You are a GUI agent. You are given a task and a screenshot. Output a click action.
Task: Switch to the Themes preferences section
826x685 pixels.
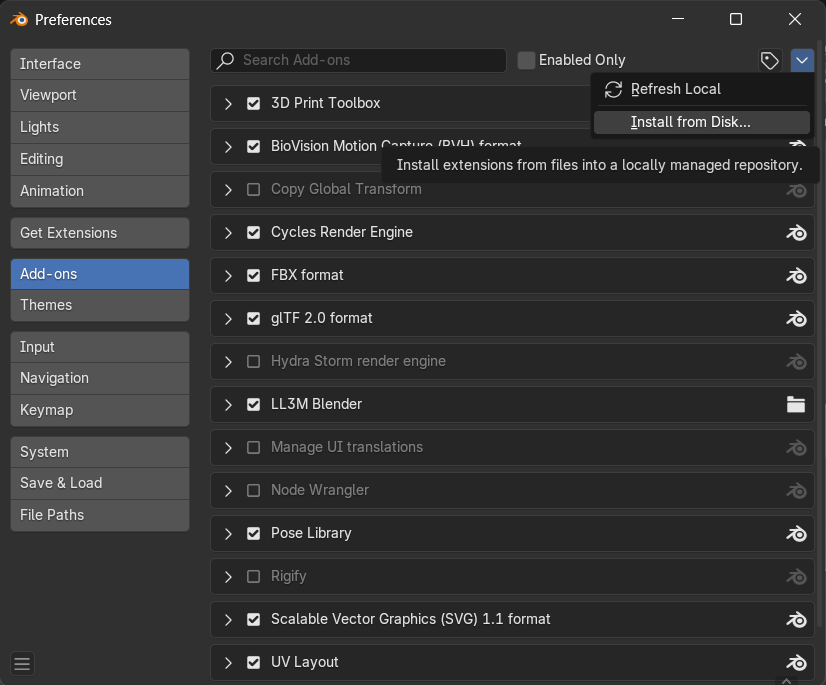[100, 305]
